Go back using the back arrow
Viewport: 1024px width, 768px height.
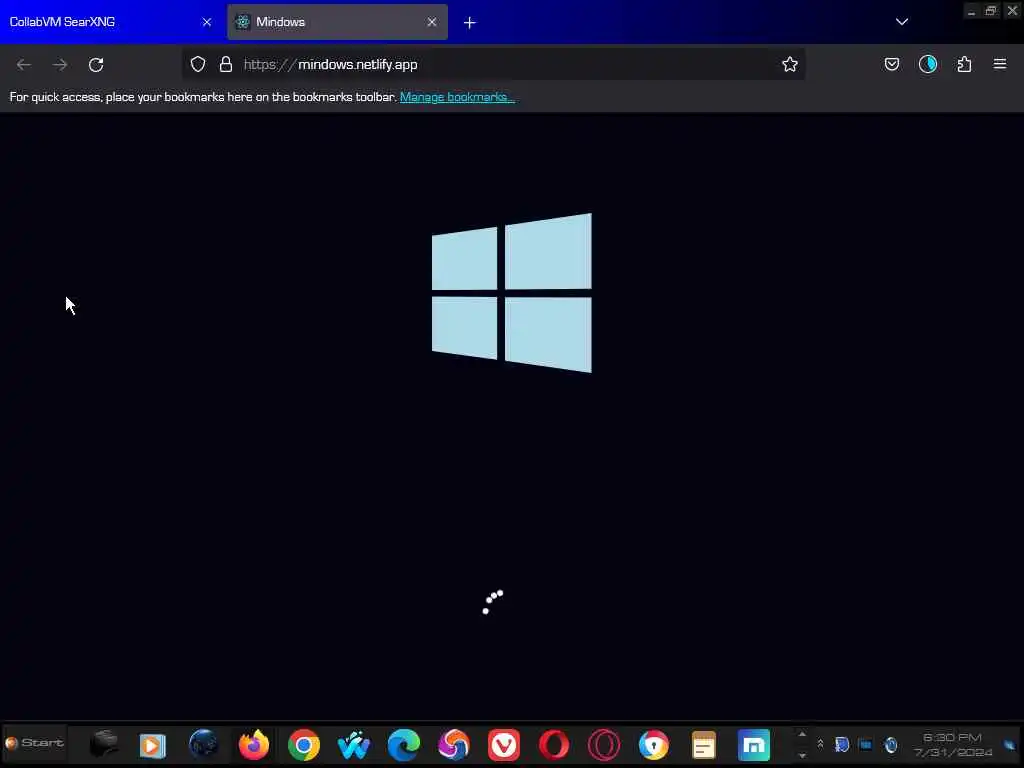[x=24, y=65]
